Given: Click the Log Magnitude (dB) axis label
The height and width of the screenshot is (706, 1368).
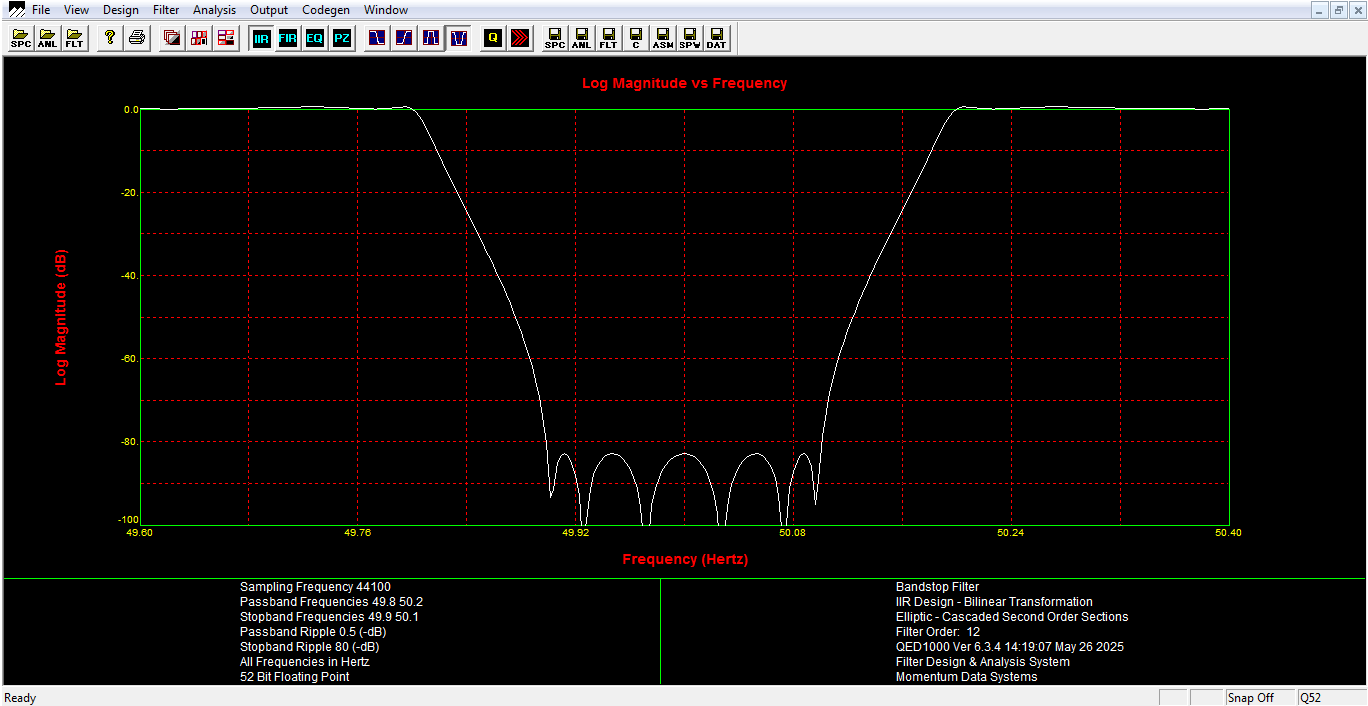Looking at the screenshot, I should (61, 318).
